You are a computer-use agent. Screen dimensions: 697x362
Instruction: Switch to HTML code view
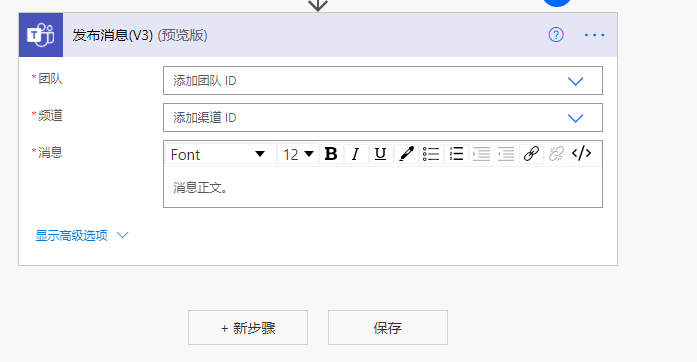[581, 153]
